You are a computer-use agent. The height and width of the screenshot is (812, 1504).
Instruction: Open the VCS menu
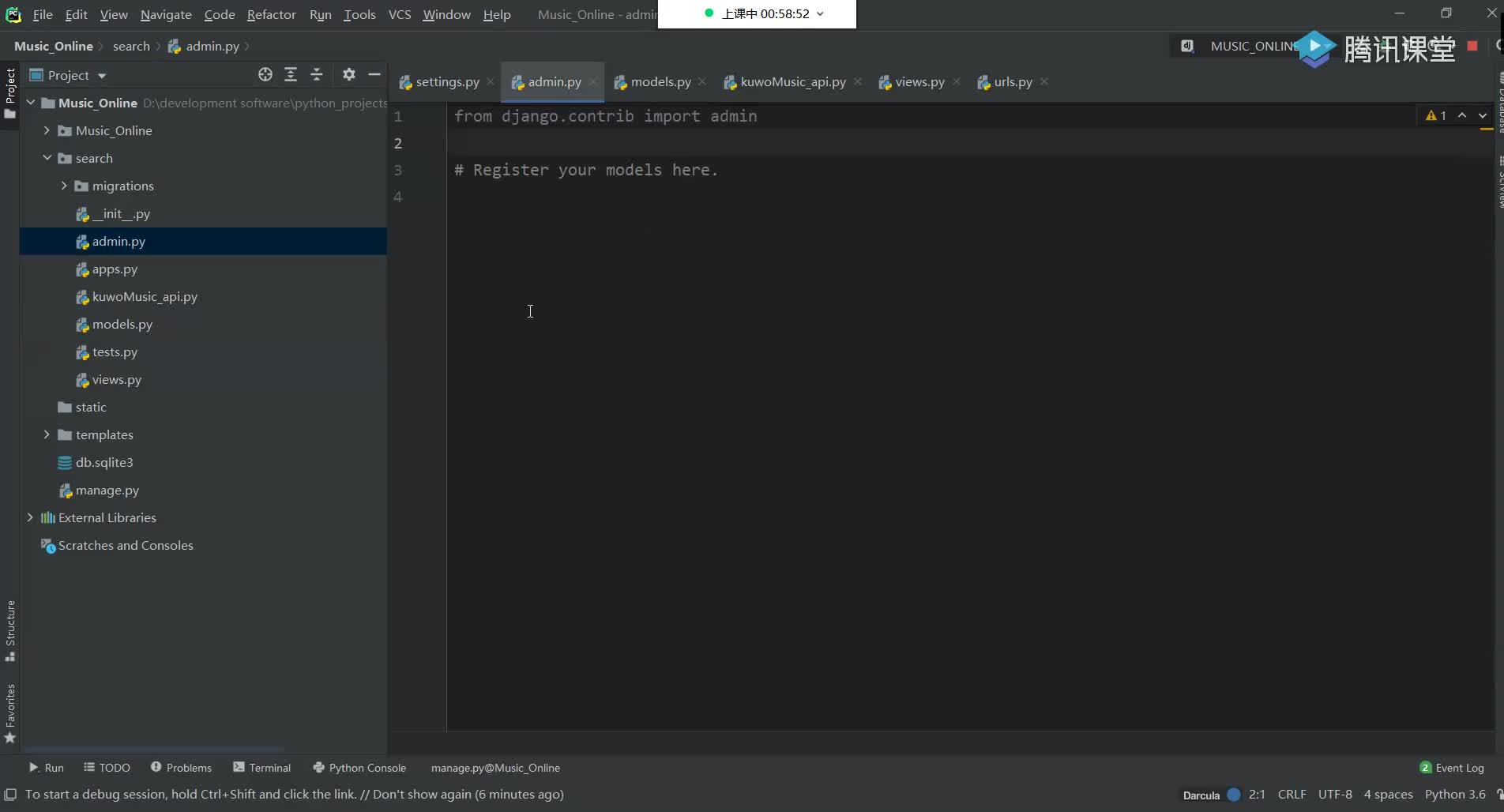click(x=400, y=14)
